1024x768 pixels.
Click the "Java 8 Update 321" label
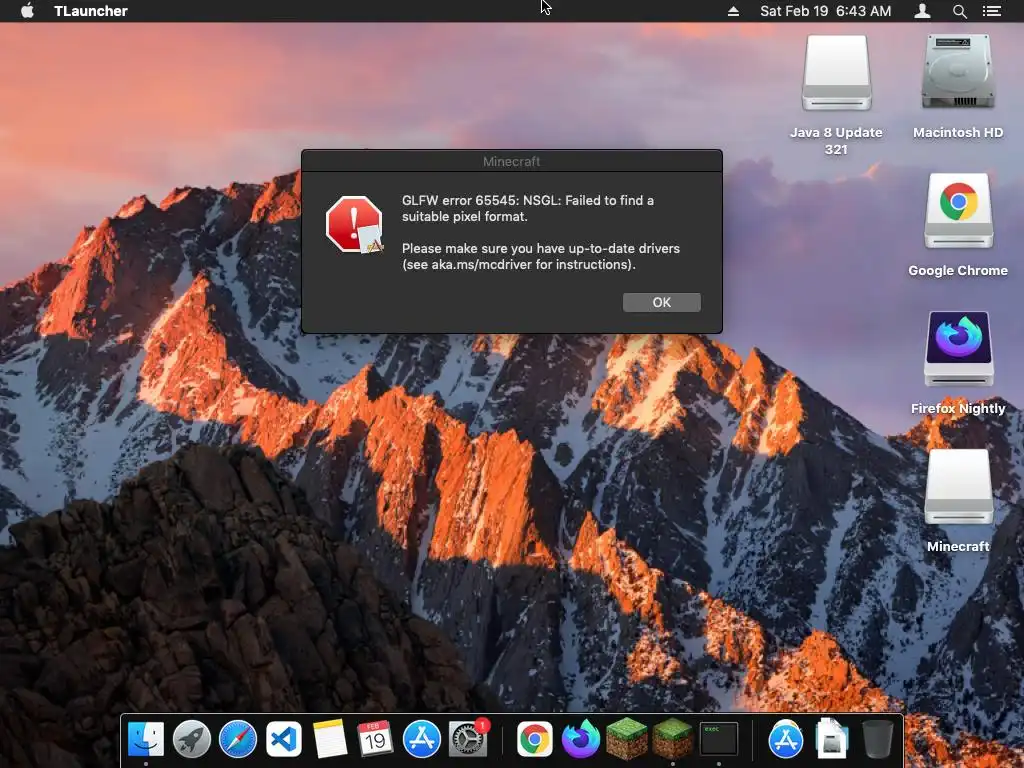837,140
